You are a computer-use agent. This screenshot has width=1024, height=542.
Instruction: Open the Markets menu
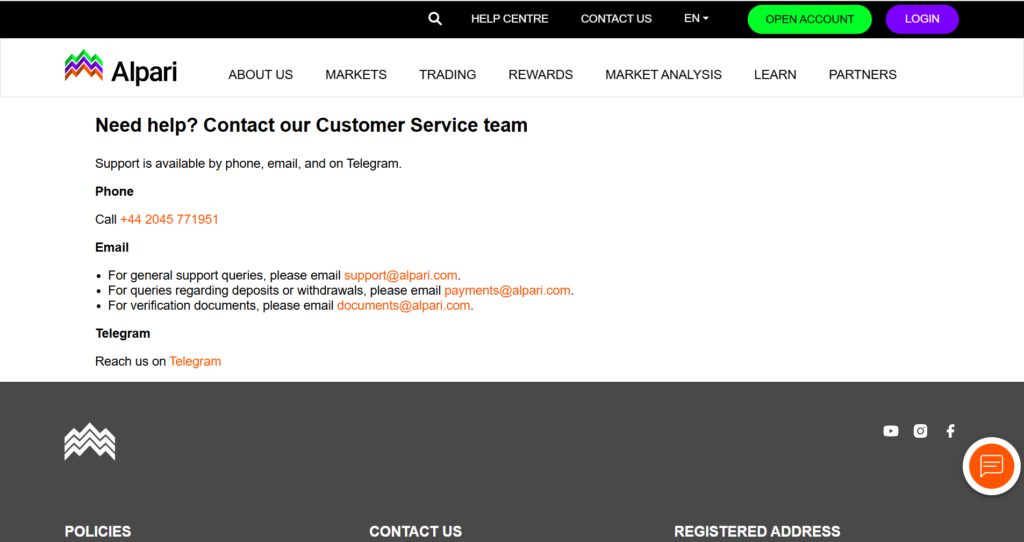coord(356,74)
